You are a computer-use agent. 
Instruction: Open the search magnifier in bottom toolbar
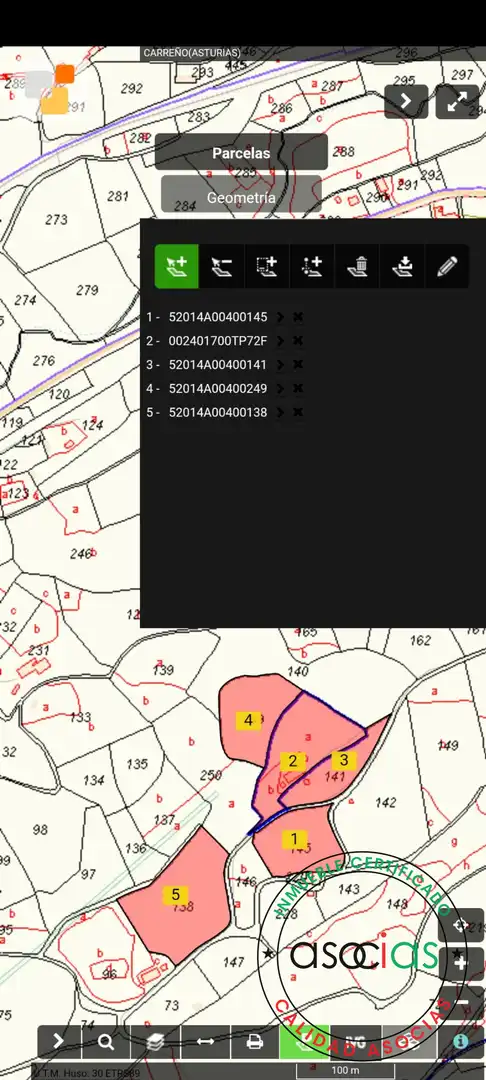(x=105, y=1042)
